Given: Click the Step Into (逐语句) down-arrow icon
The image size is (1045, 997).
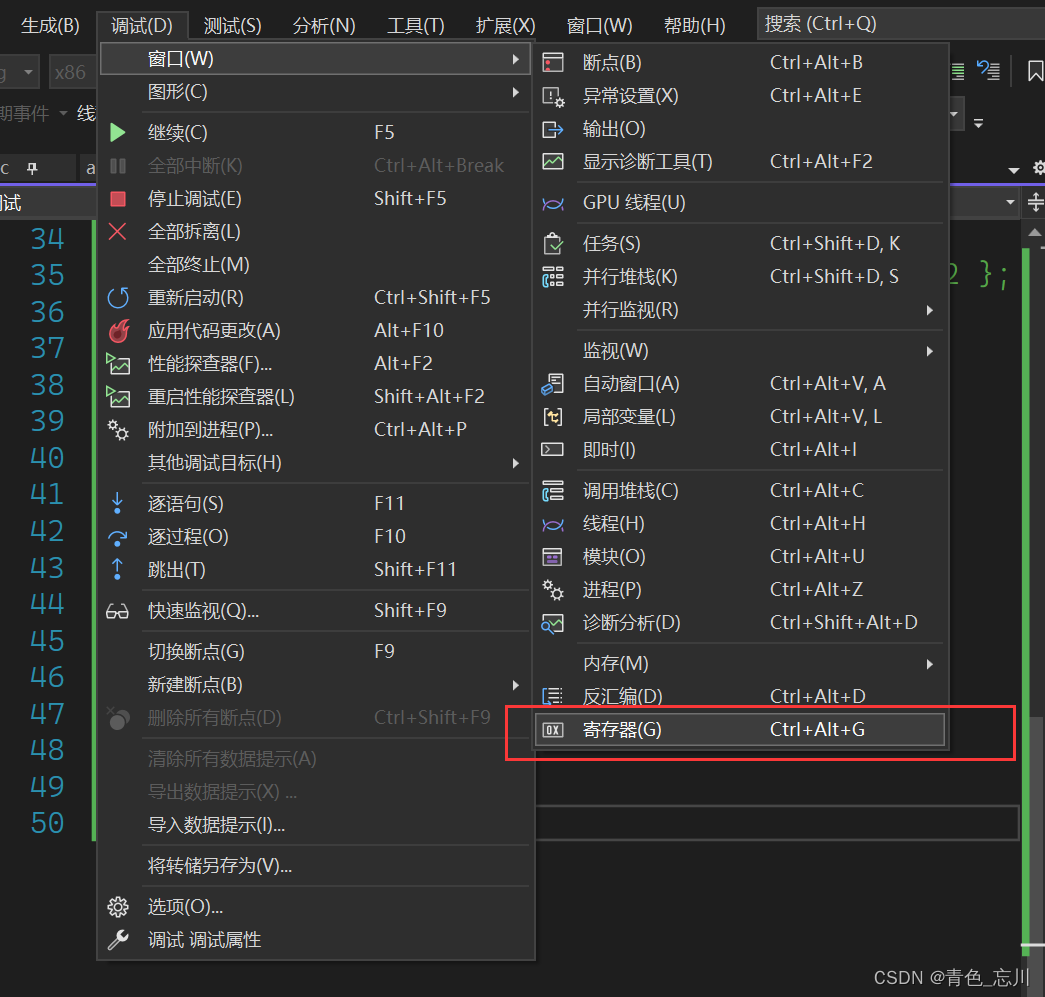Looking at the screenshot, I should pyautogui.click(x=117, y=503).
